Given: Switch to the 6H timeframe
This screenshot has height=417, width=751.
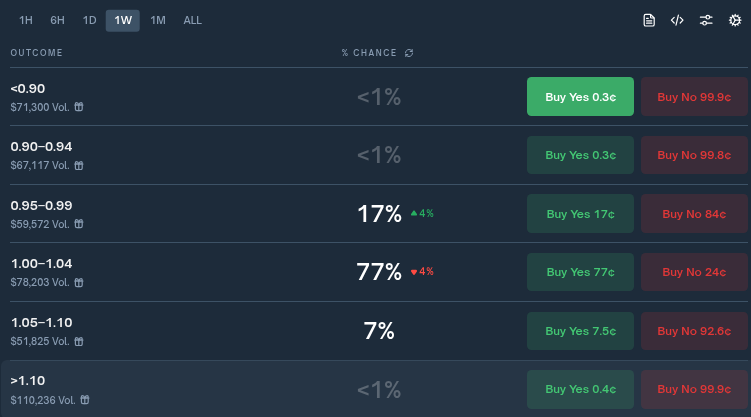Looking at the screenshot, I should point(57,21).
